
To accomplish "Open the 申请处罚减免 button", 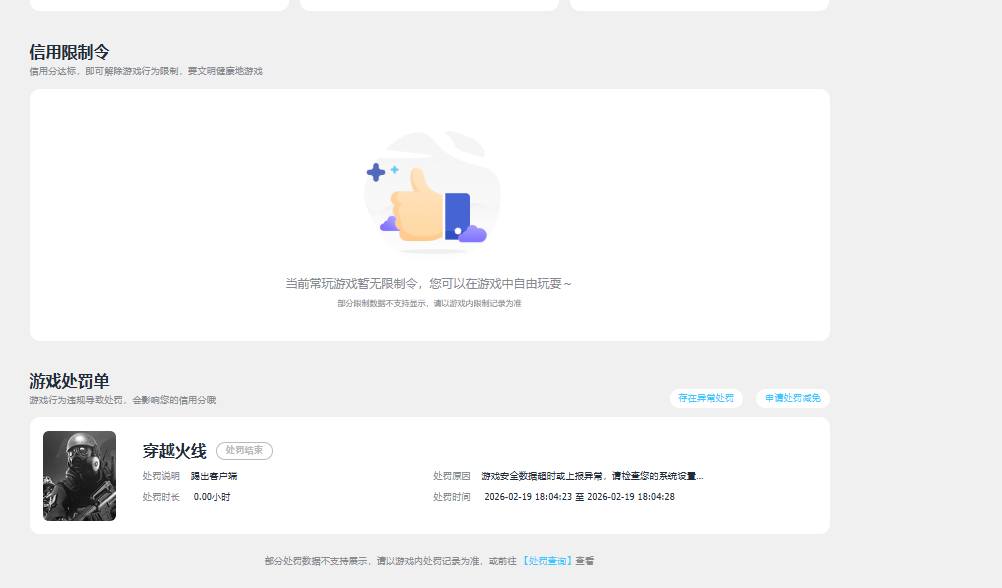I will coord(793,398).
